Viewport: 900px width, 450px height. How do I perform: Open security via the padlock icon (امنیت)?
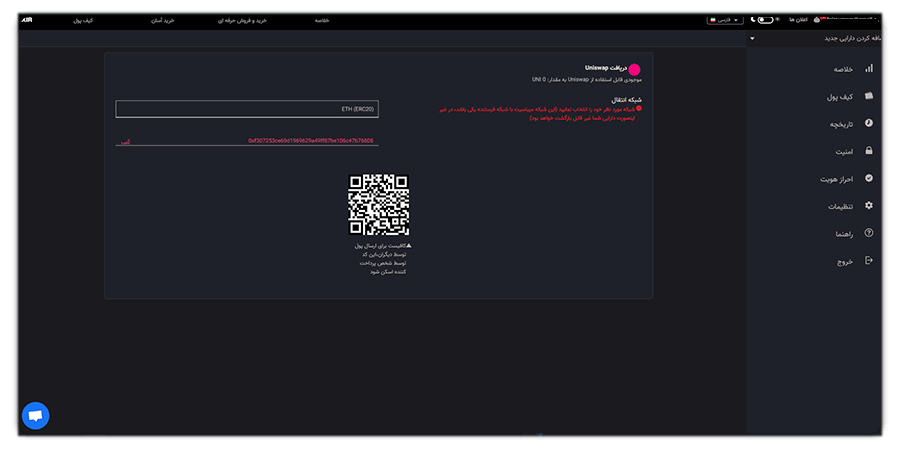click(868, 150)
